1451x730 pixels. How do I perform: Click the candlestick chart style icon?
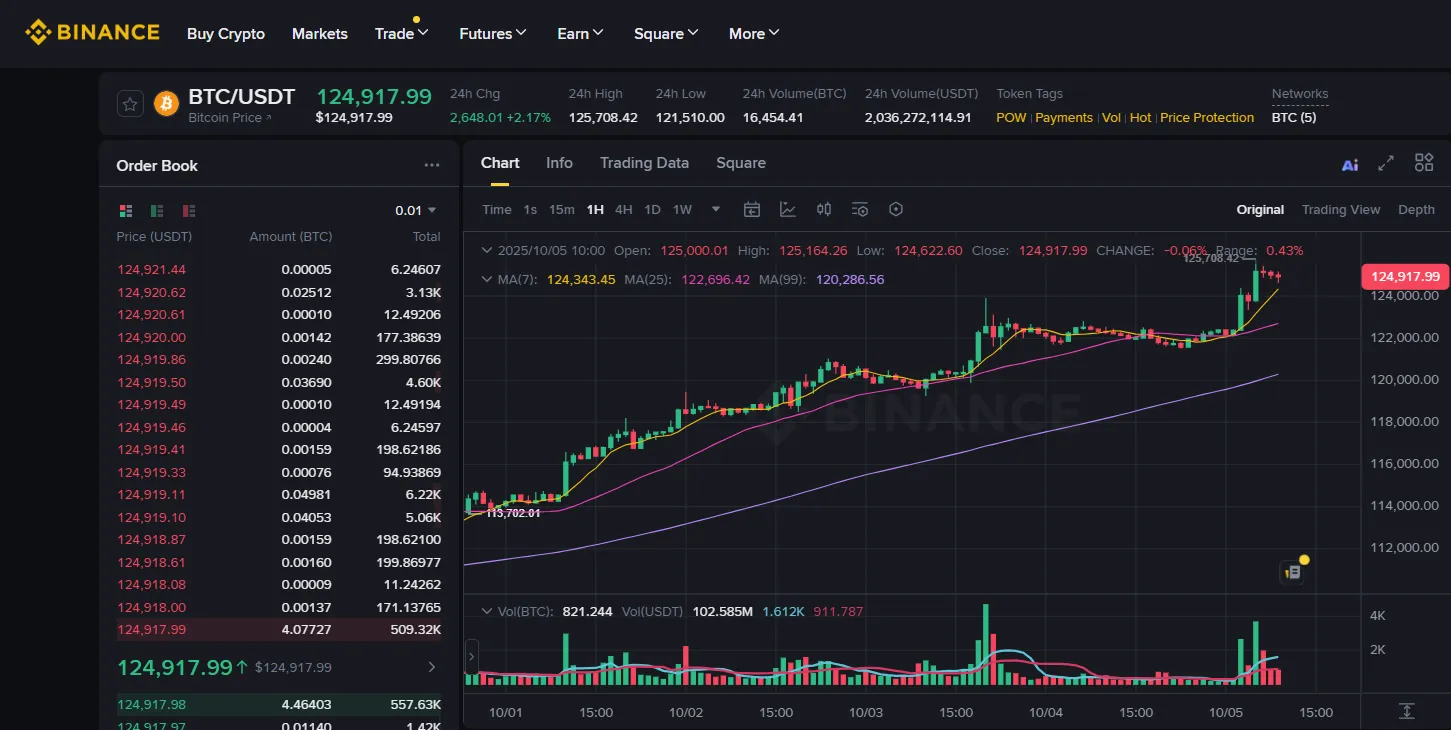(824, 209)
